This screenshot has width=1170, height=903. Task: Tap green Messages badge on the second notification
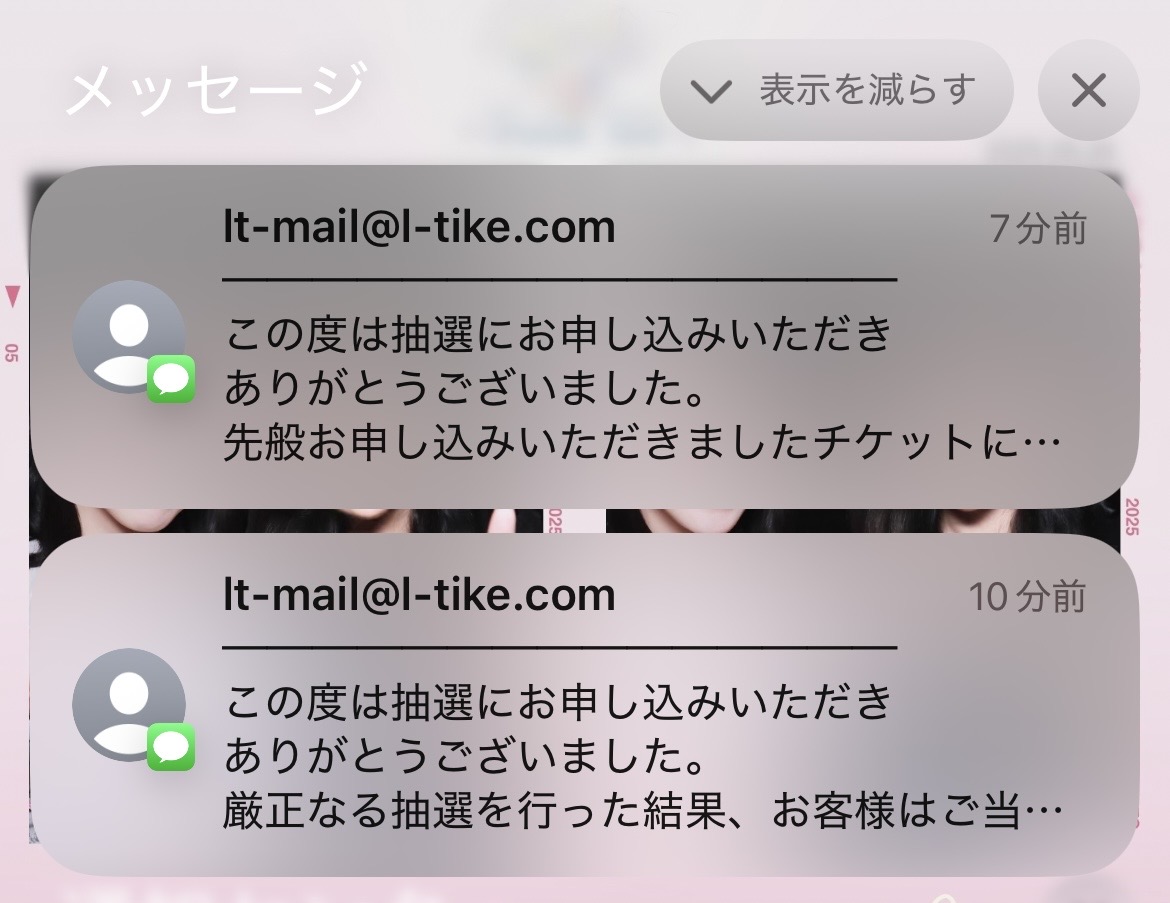[171, 746]
